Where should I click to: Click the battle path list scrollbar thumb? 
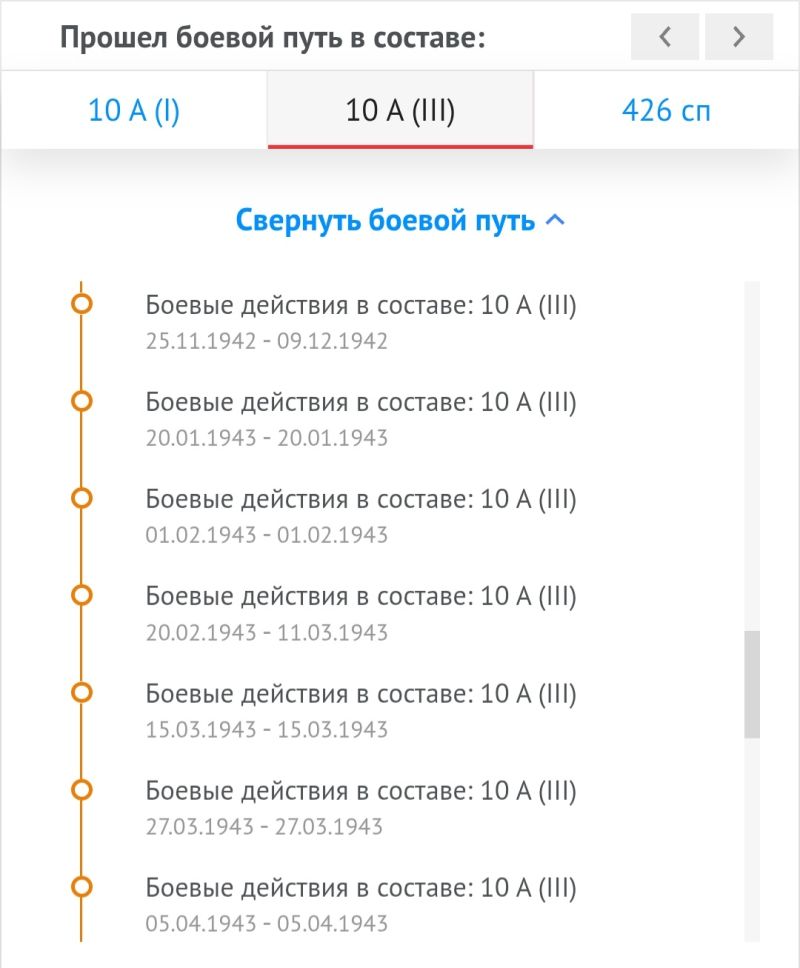tap(752, 684)
